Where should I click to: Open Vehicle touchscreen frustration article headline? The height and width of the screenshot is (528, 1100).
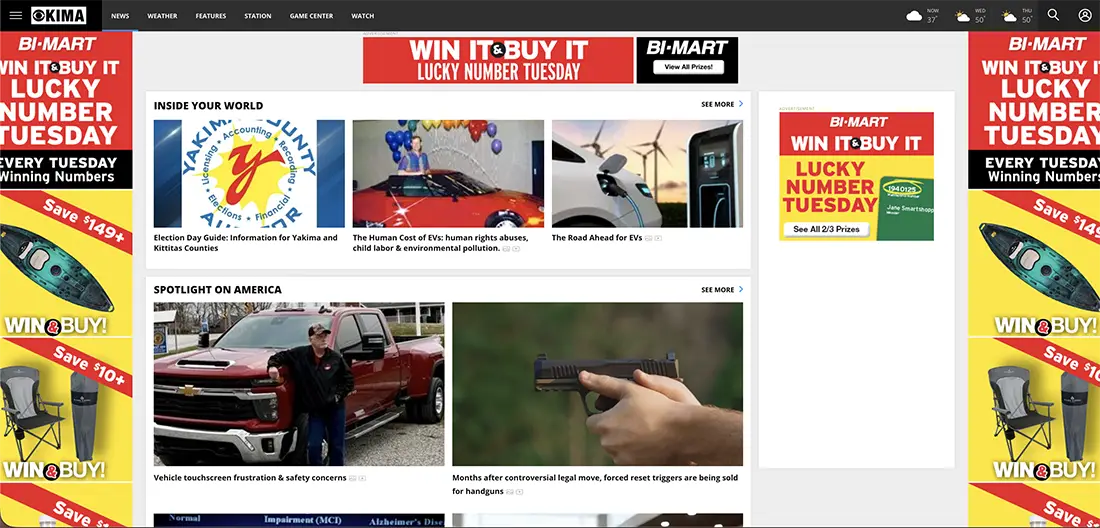(x=250, y=478)
